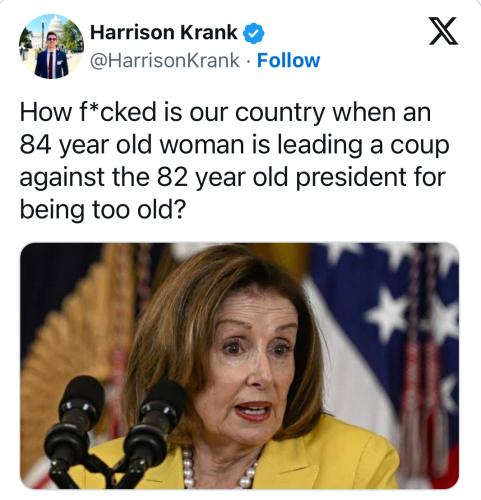Open Harrison Krank's profile avatar
Viewport: 481px width, 500px height.
pyautogui.click(x=51, y=46)
